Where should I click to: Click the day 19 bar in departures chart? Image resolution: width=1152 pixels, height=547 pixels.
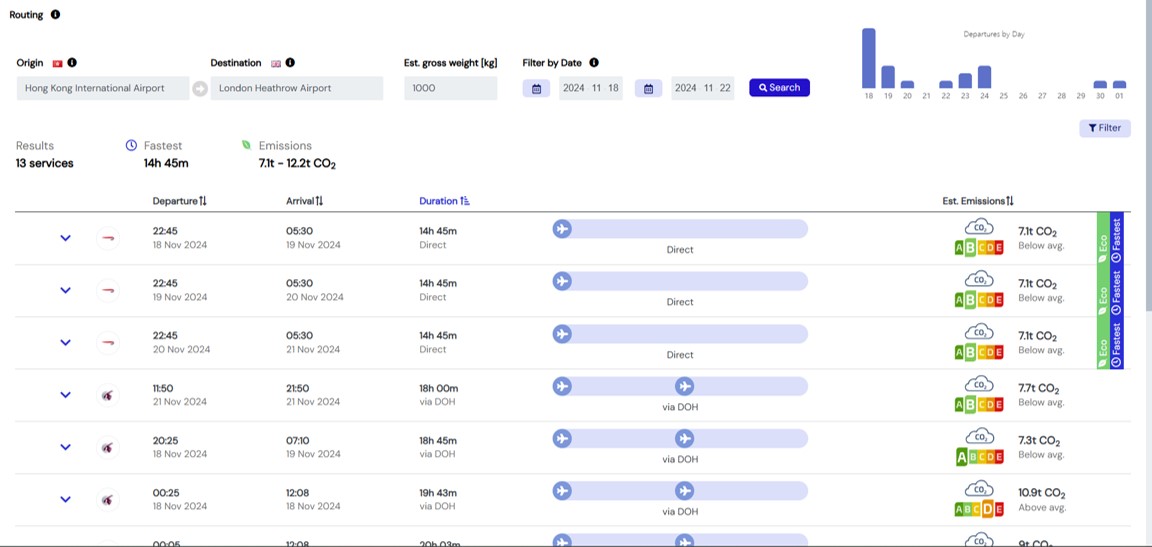pos(888,77)
